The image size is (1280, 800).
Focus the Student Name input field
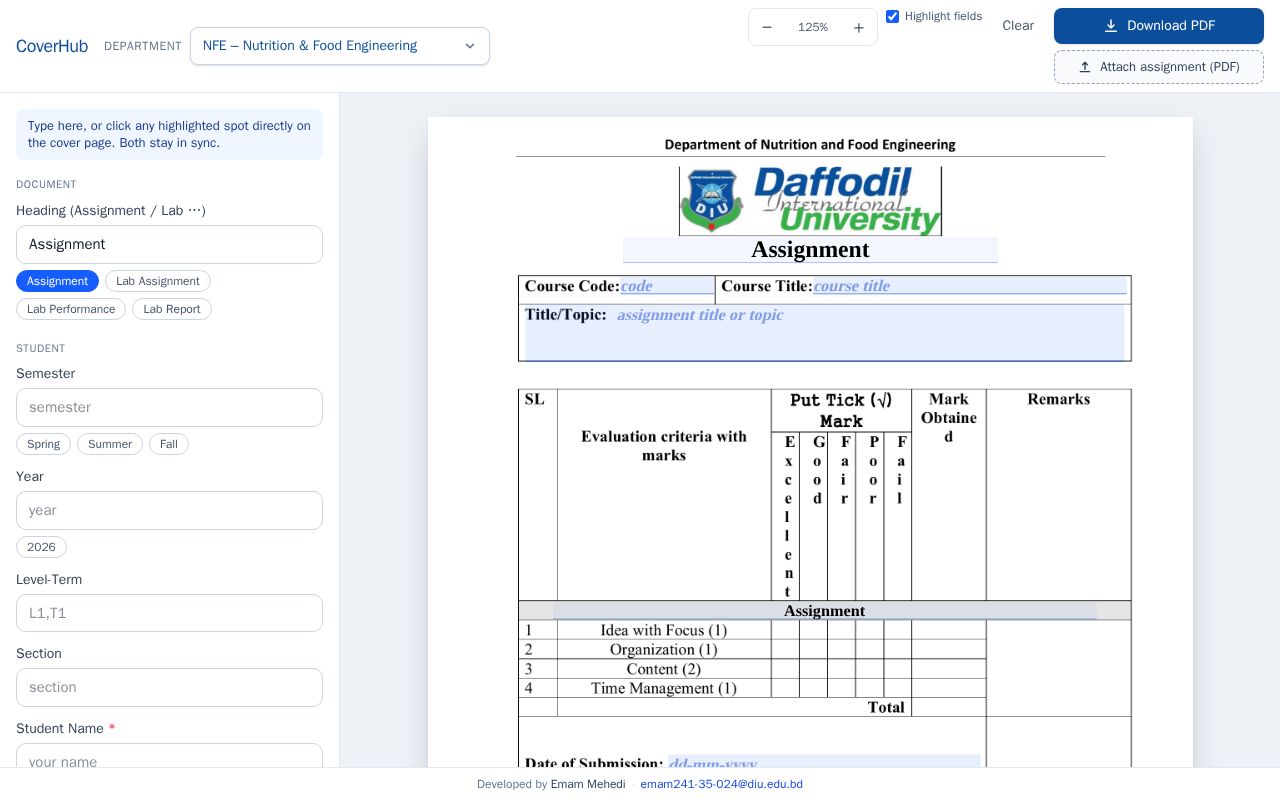coord(169,755)
